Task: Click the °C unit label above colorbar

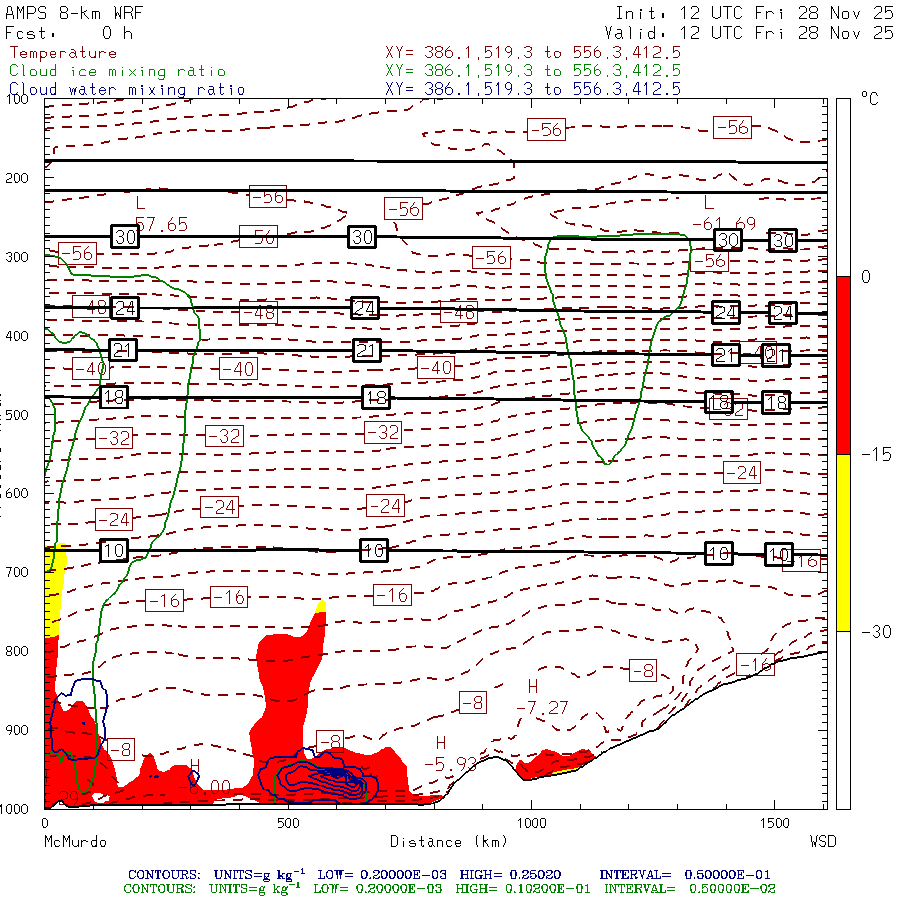Action: (x=868, y=101)
